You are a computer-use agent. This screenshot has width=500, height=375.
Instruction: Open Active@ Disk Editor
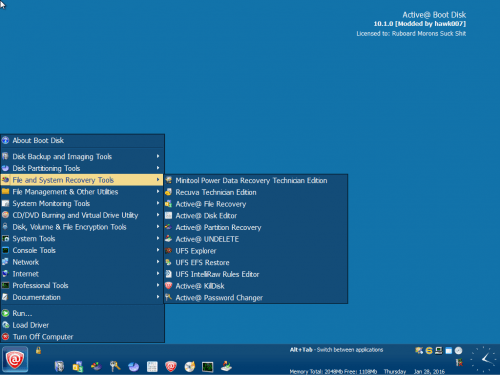pyautogui.click(x=256, y=216)
